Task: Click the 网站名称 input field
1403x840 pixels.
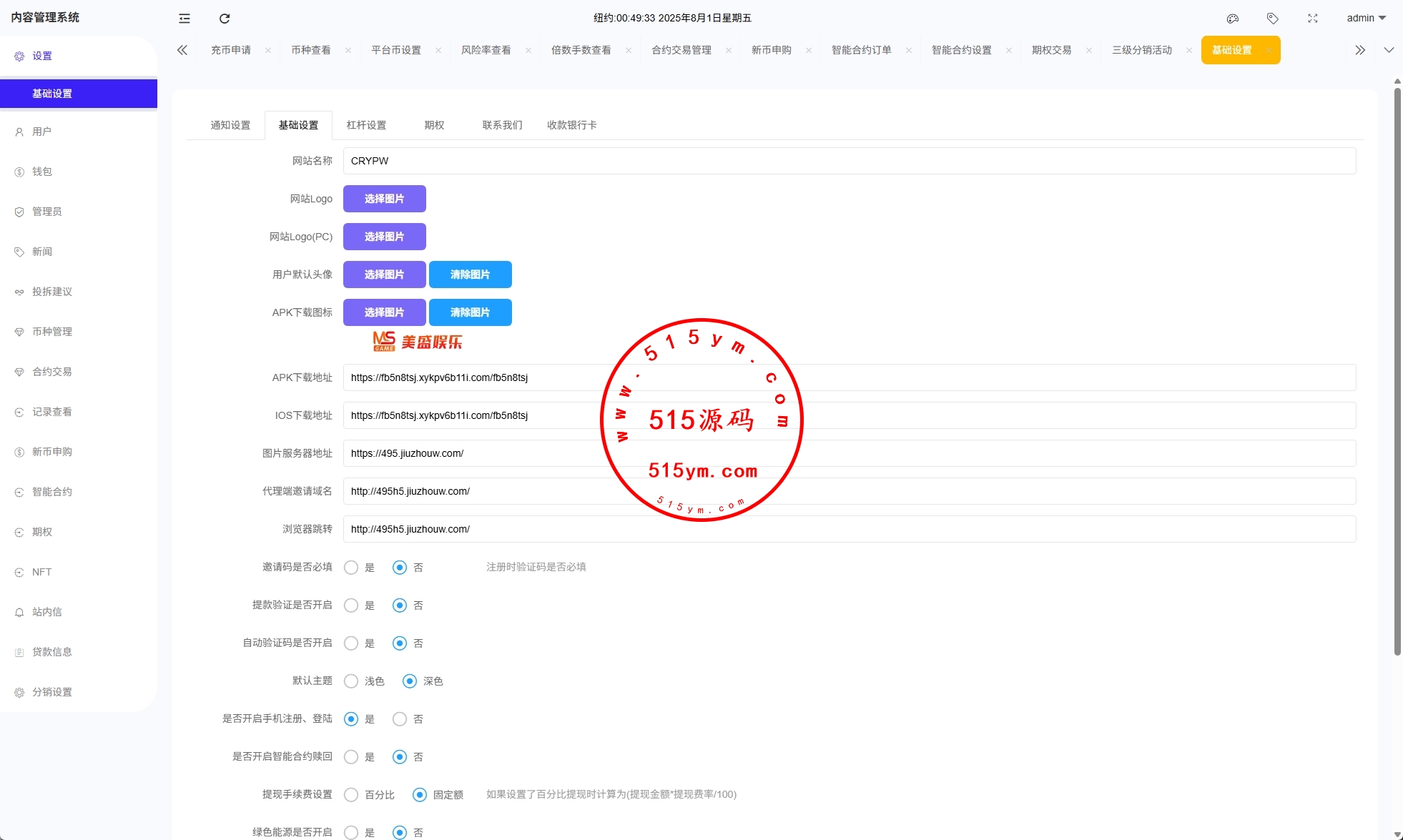Action: pos(849,161)
